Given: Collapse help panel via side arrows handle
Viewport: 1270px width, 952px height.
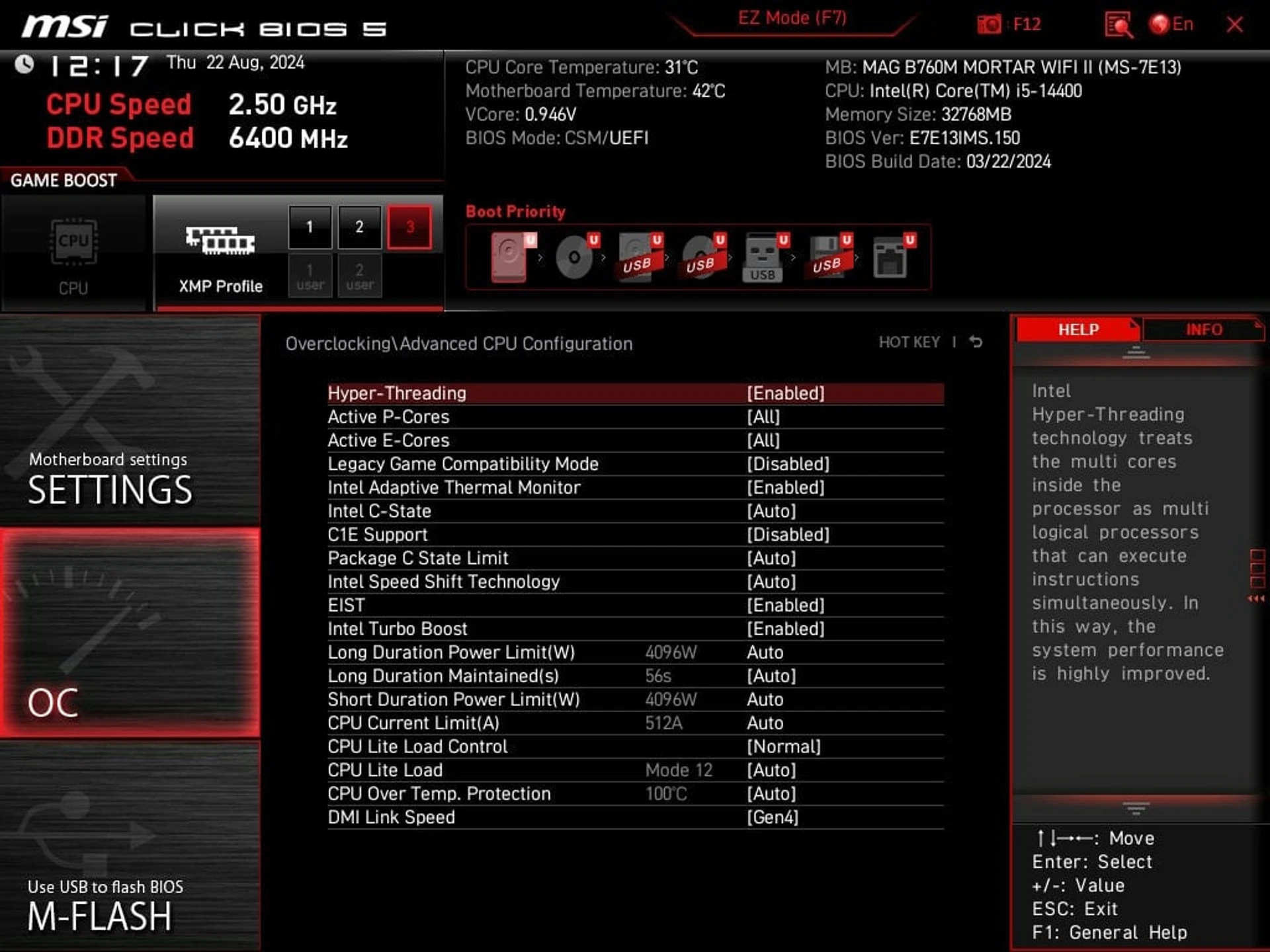Looking at the screenshot, I should coord(1257,576).
